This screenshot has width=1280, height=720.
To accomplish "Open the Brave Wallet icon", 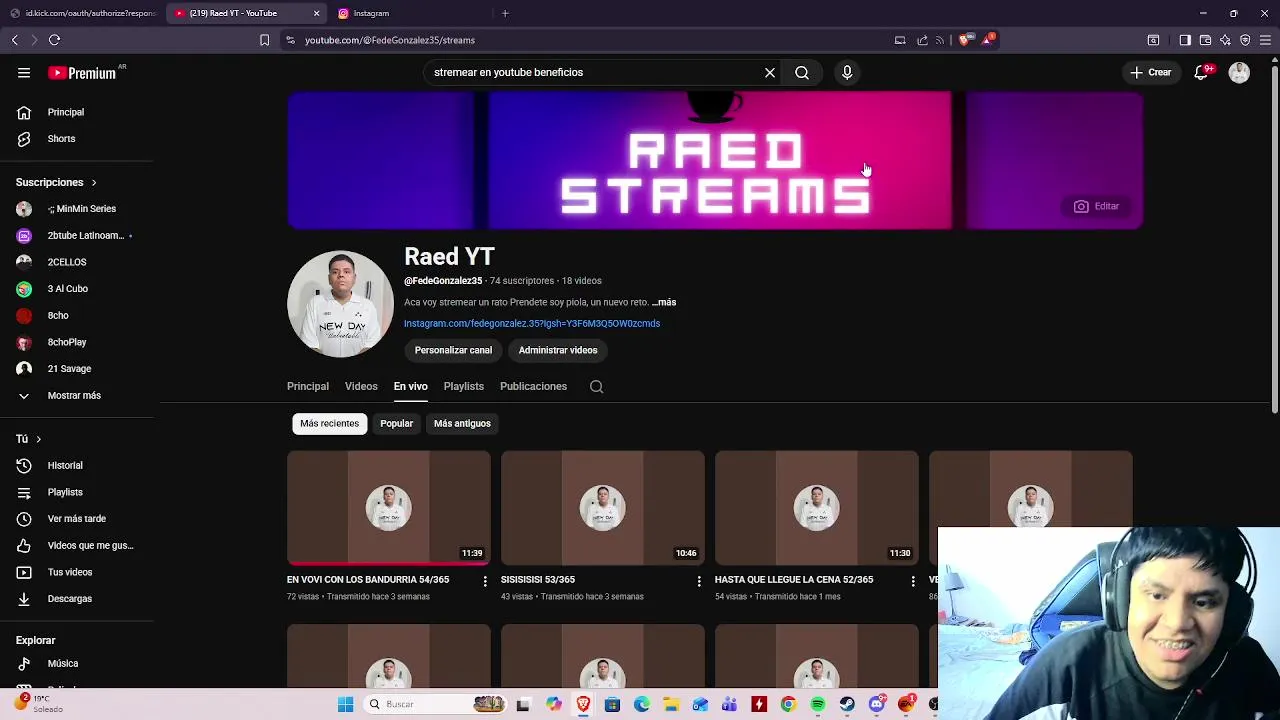I will coord(1205,40).
